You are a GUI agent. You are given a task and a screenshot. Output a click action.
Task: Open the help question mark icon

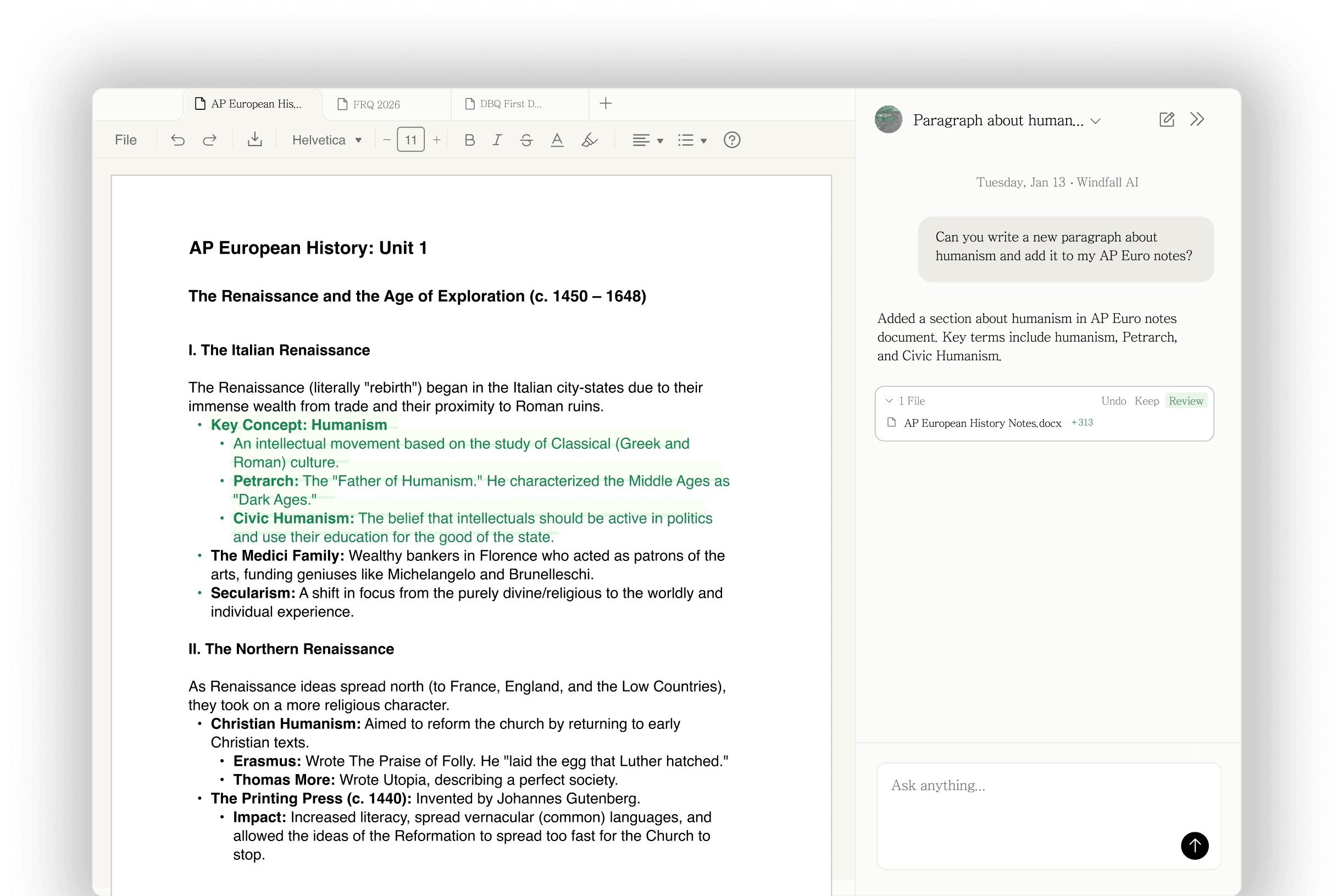click(731, 140)
